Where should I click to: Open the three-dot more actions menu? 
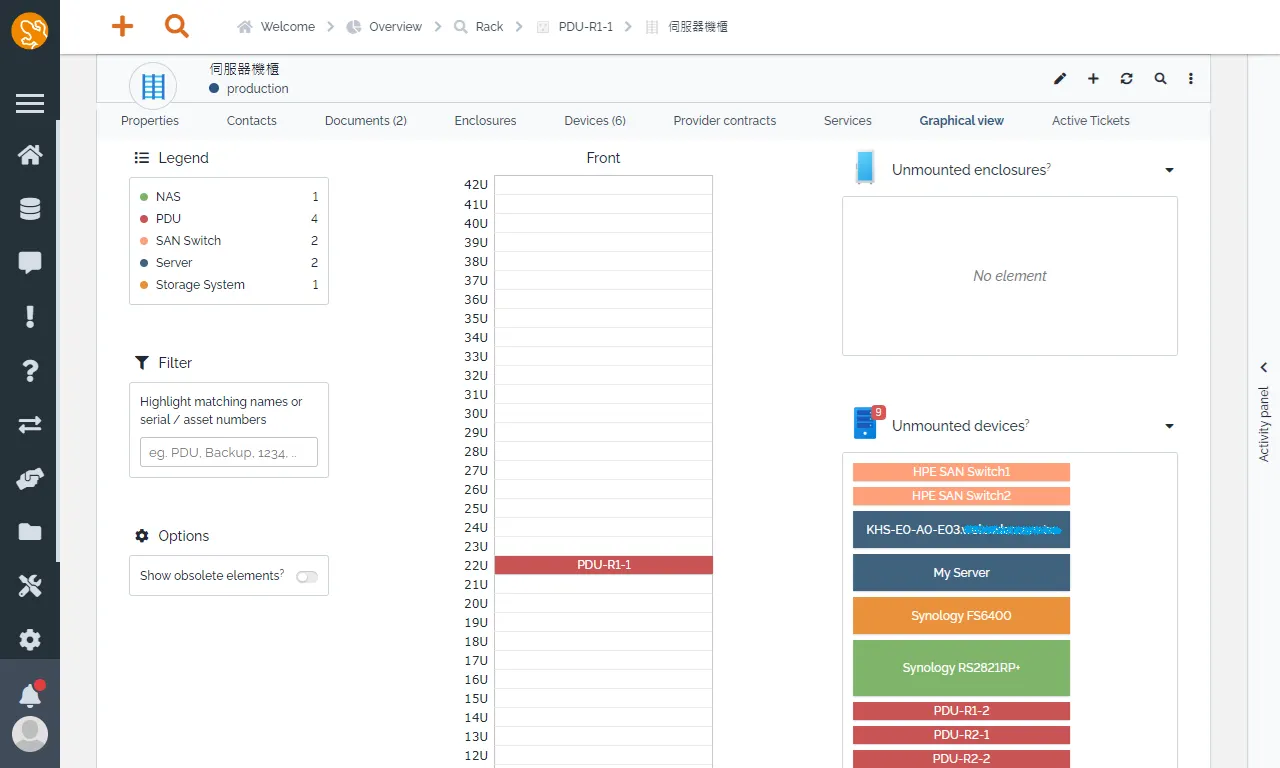pyautogui.click(x=1191, y=79)
